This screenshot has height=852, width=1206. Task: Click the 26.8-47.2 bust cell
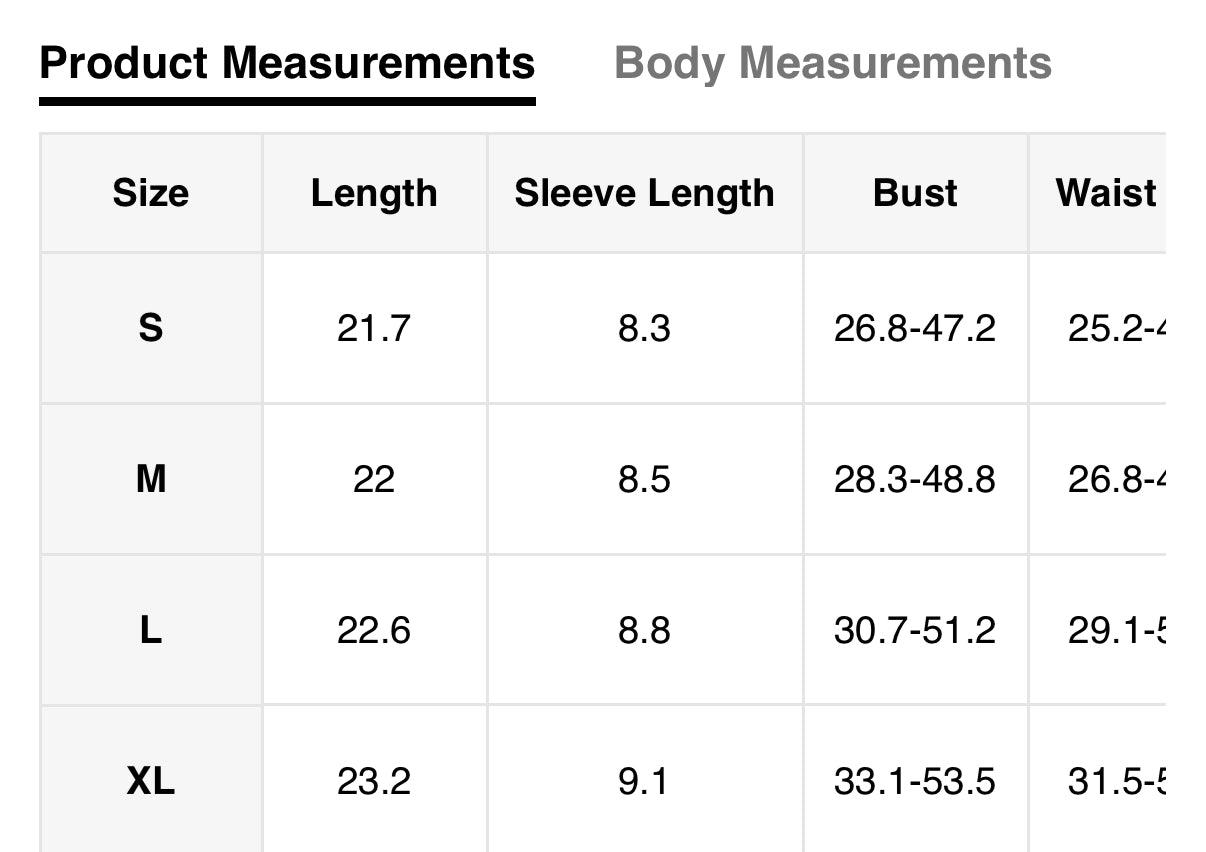(915, 328)
